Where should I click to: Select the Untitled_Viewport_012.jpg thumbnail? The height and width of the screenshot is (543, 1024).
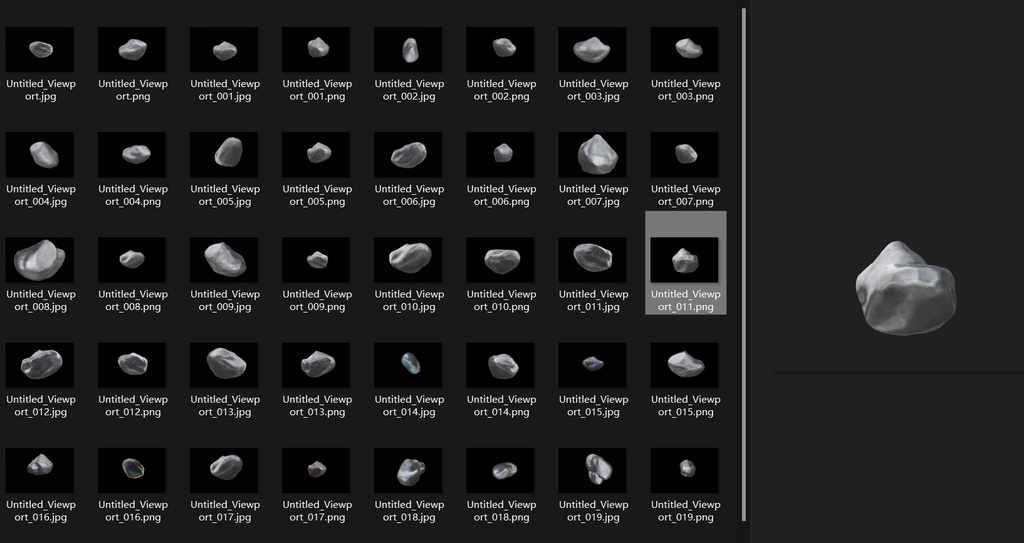[40, 365]
